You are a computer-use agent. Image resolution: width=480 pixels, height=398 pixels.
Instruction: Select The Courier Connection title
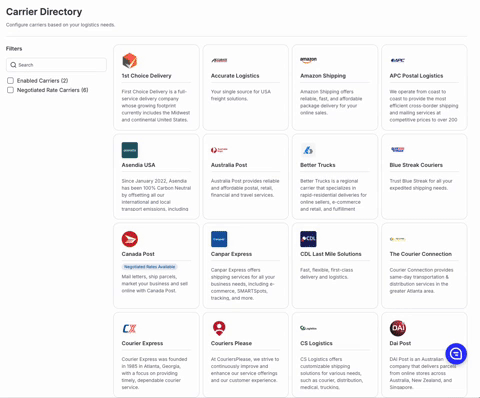(421, 254)
